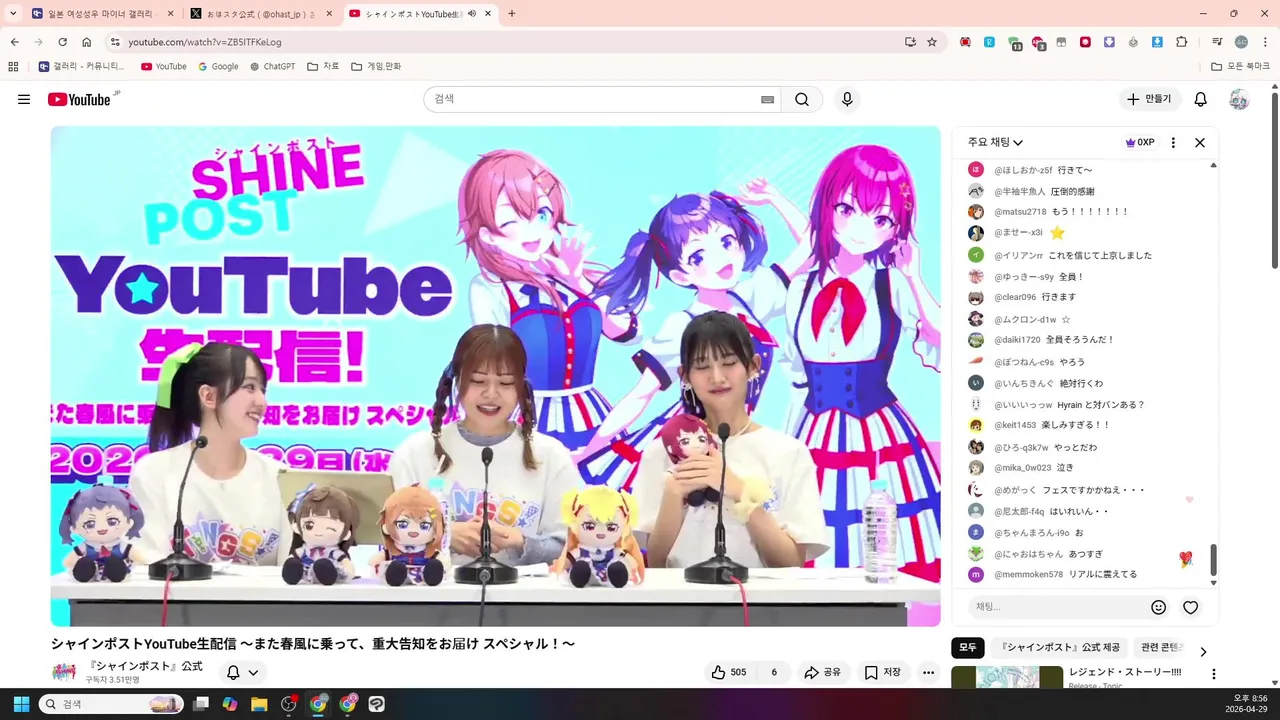Click the 만들기 create button
This screenshot has width=1280, height=720.
click(x=1149, y=99)
